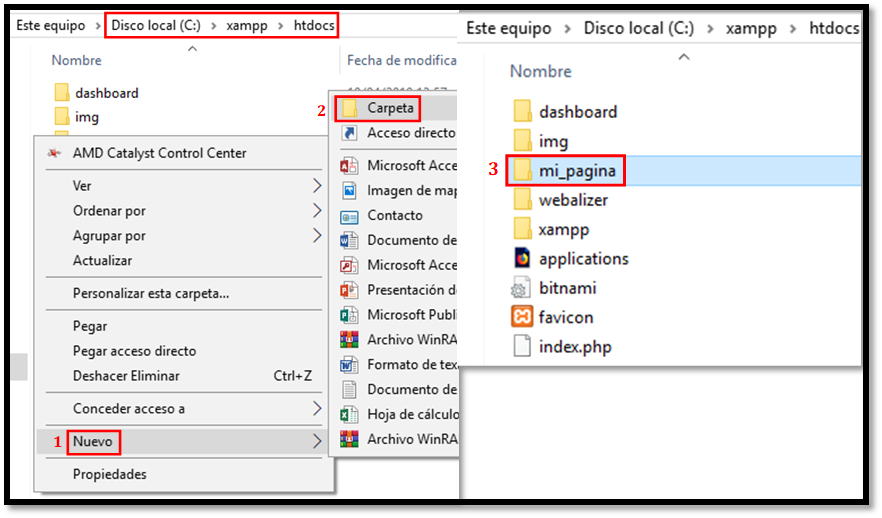Open the Conceder acceso a submenu
The image size is (882, 518).
129,408
